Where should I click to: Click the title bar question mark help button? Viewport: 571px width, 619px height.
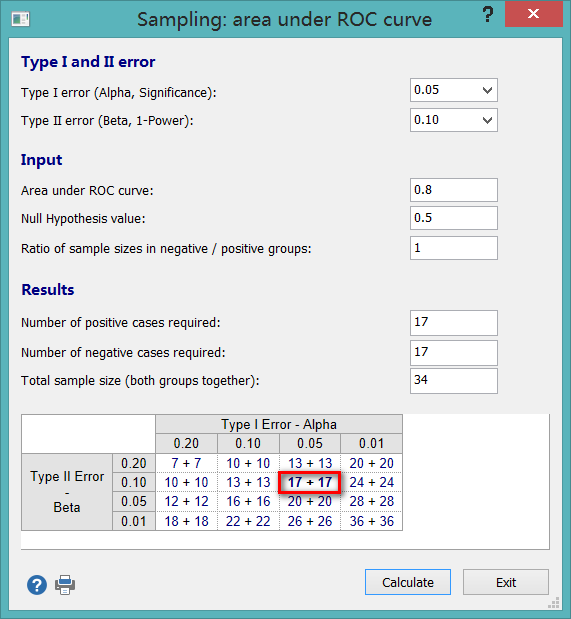488,15
